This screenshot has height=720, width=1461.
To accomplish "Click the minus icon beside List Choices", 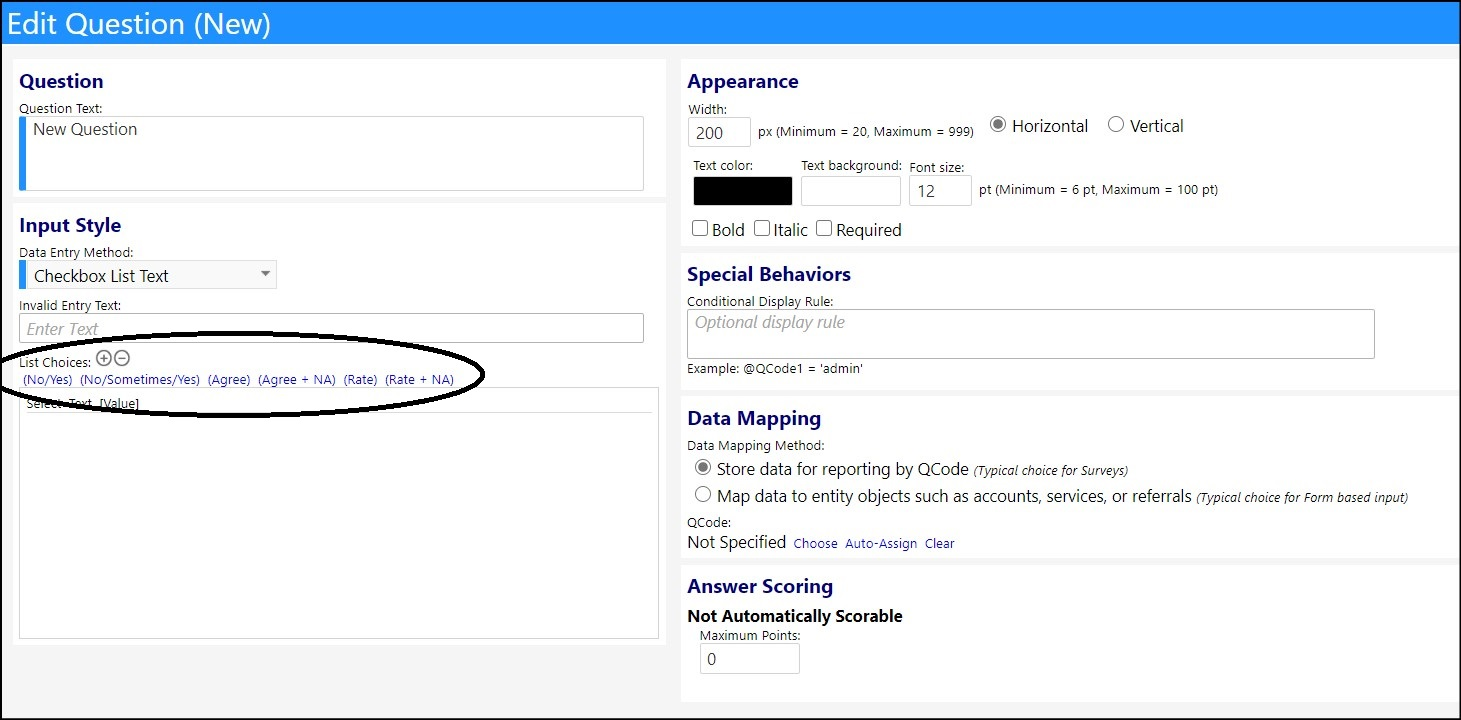I will pos(122,359).
